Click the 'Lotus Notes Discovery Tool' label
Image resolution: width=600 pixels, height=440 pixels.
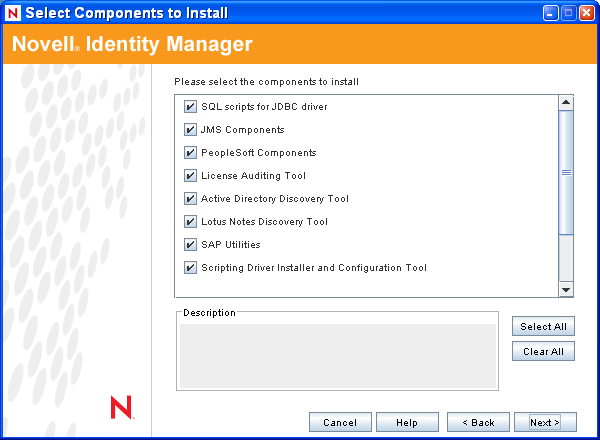coord(264,222)
